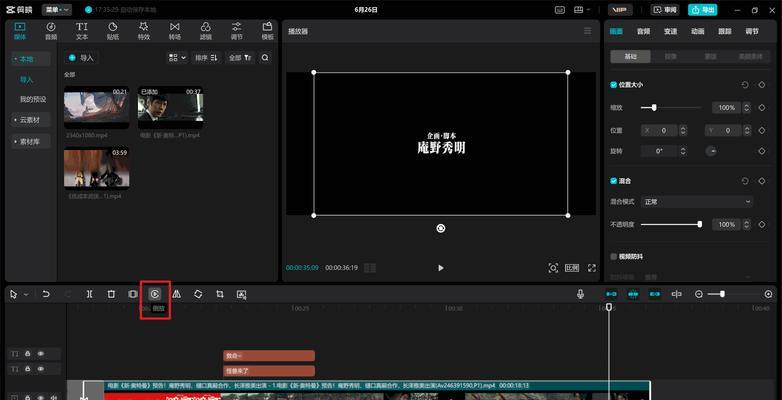Reset the 位置大小 section with its arrow icon

click(x=745, y=85)
